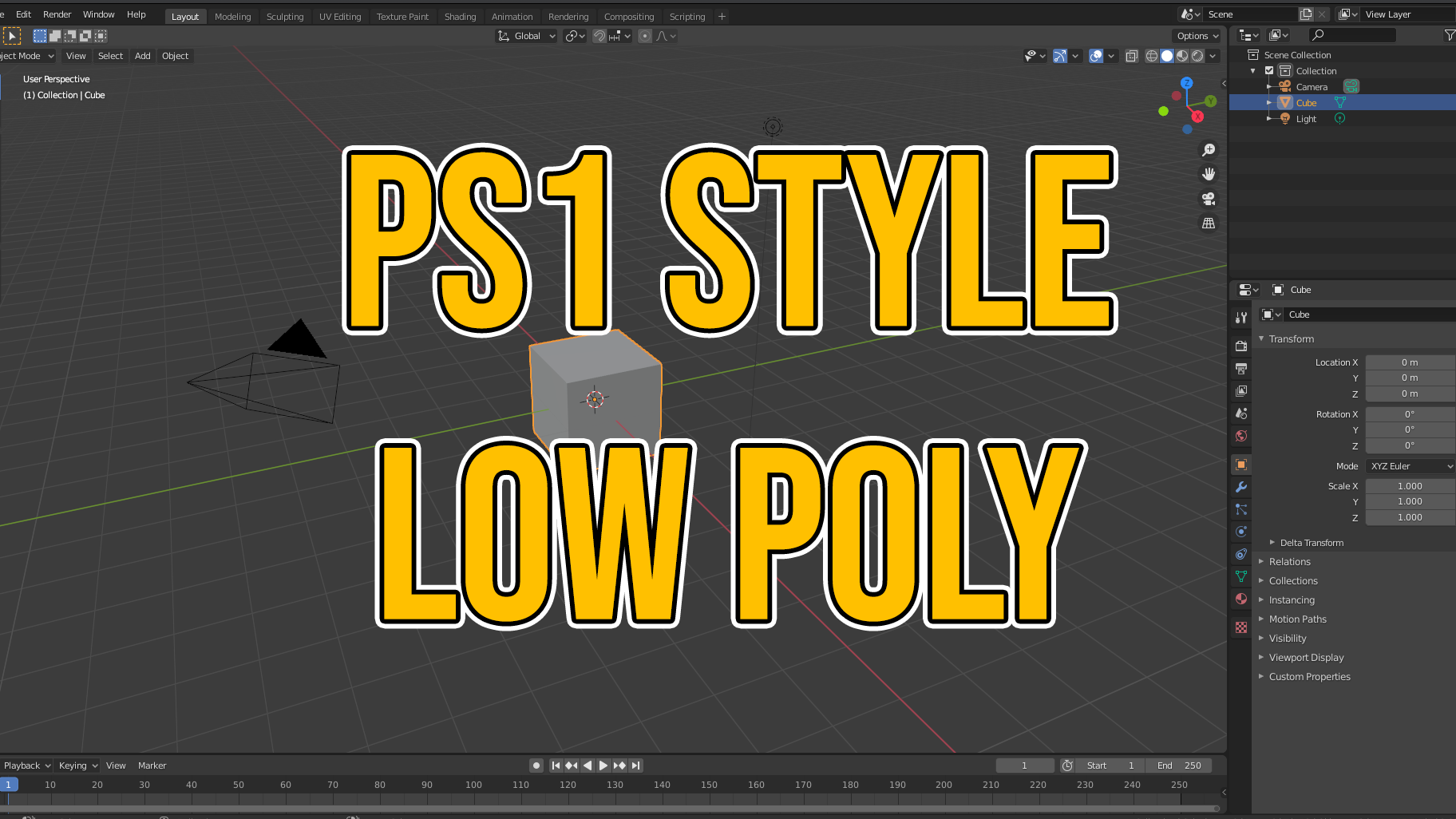
Task: Open the Modifier Properties wrench tab
Action: (x=1241, y=487)
